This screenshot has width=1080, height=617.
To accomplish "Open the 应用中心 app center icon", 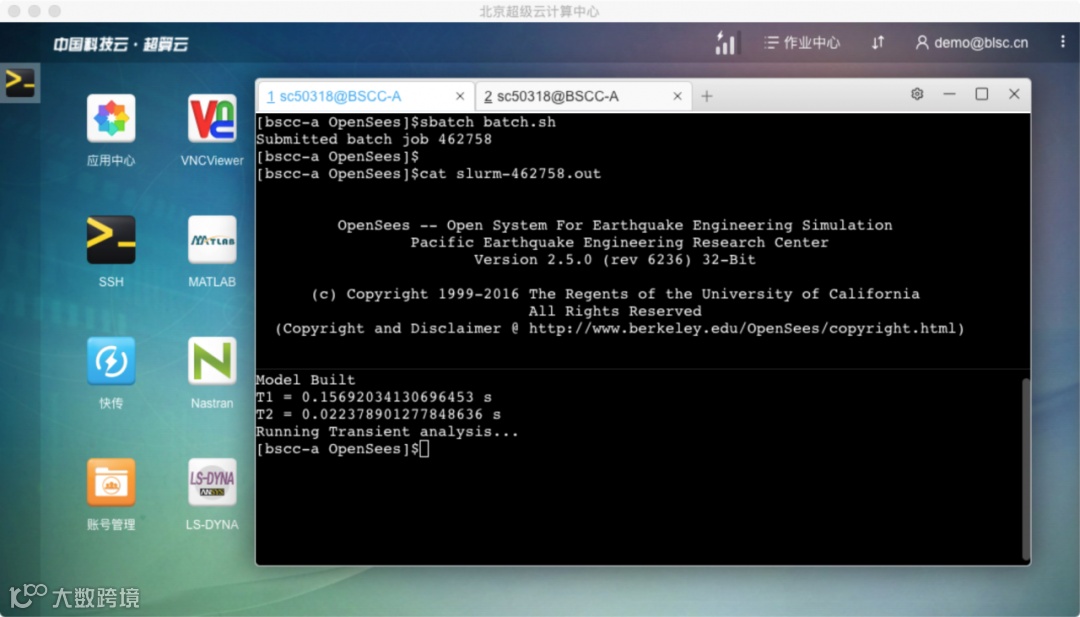I will [x=111, y=118].
